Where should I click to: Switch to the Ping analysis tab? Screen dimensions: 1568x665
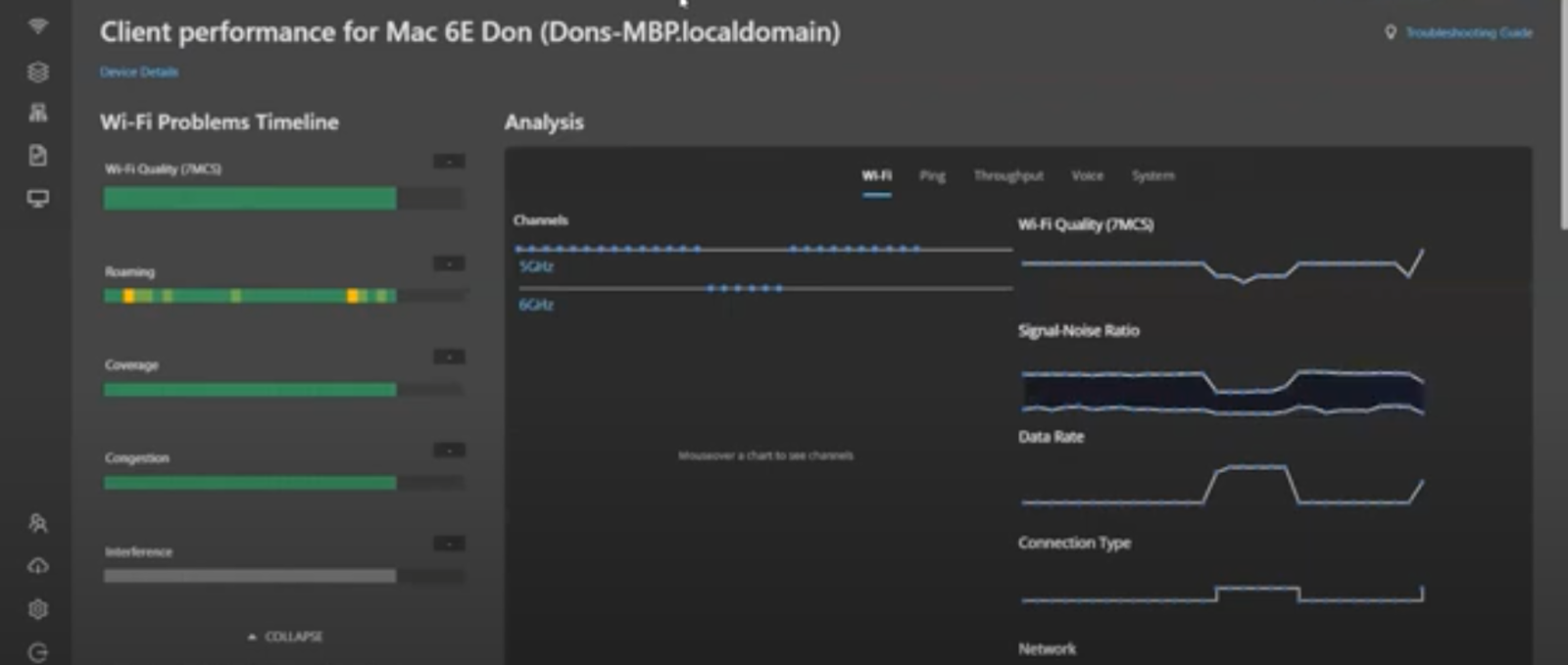click(x=932, y=176)
